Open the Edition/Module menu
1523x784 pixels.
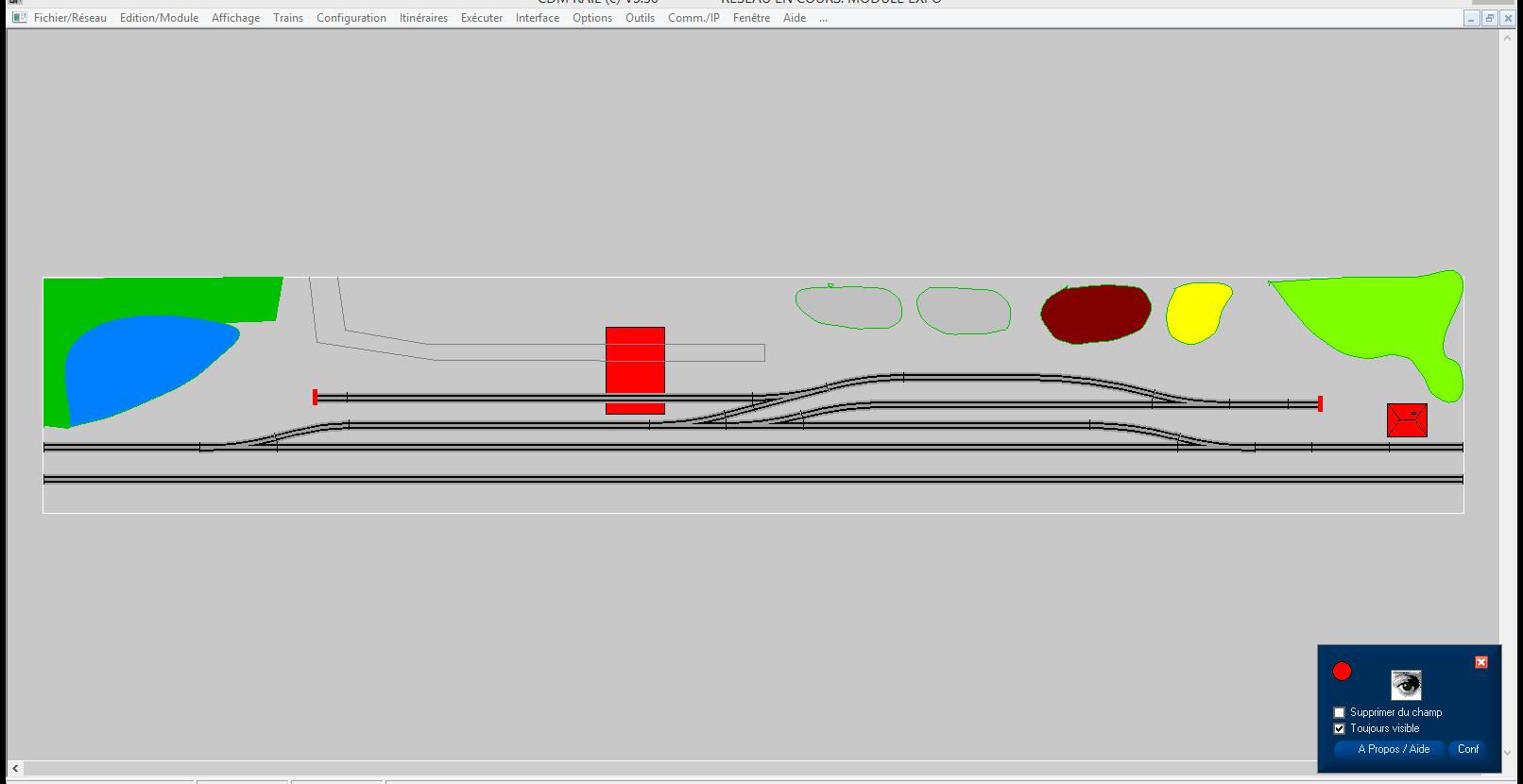[159, 18]
